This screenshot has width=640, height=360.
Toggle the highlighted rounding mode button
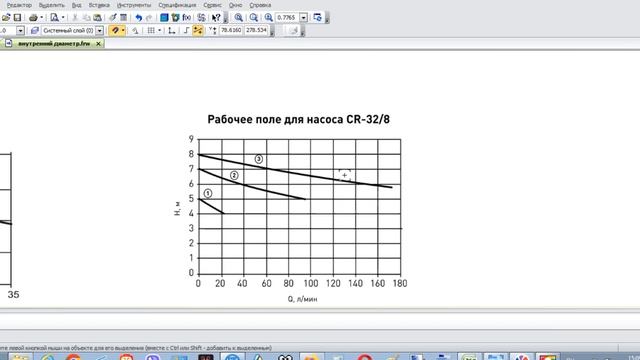coord(198,31)
